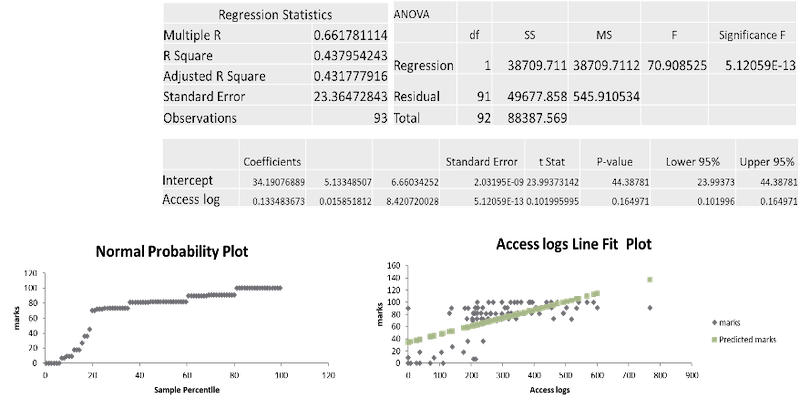Click the Observations count cell 93
Image resolution: width=800 pixels, height=408 pixels.
[x=373, y=117]
